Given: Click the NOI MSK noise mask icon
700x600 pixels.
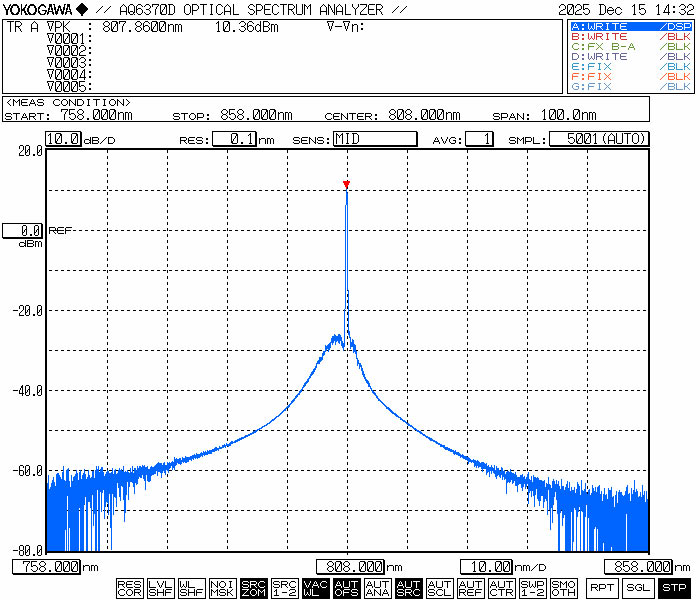Looking at the screenshot, I should [x=222, y=588].
